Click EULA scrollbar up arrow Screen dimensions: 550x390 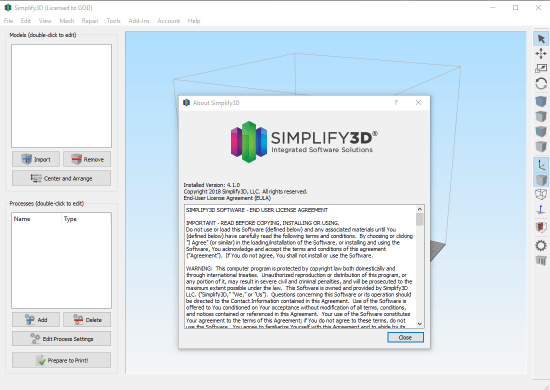tap(420, 209)
